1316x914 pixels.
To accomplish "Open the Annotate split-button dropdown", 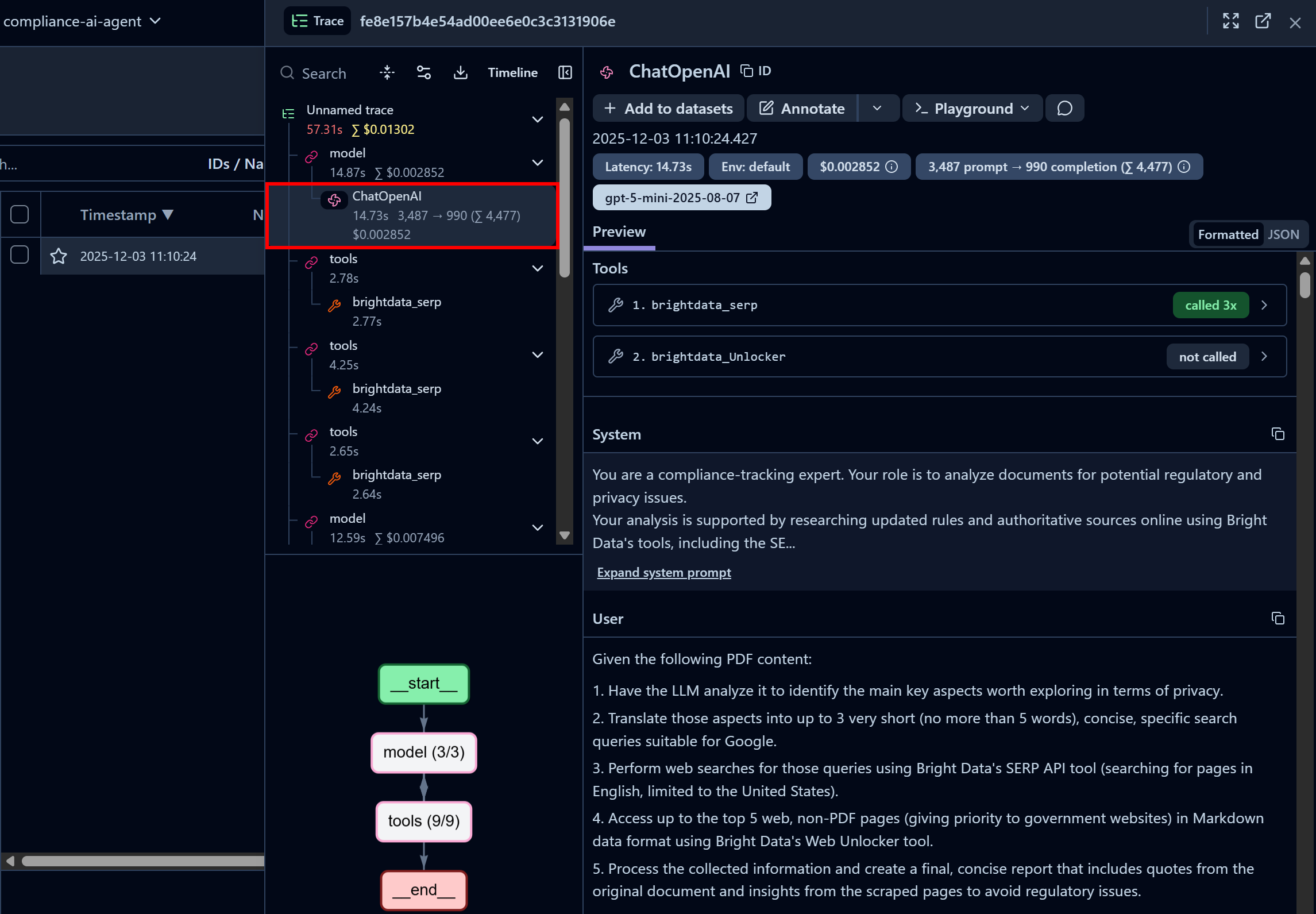I will coord(878,108).
